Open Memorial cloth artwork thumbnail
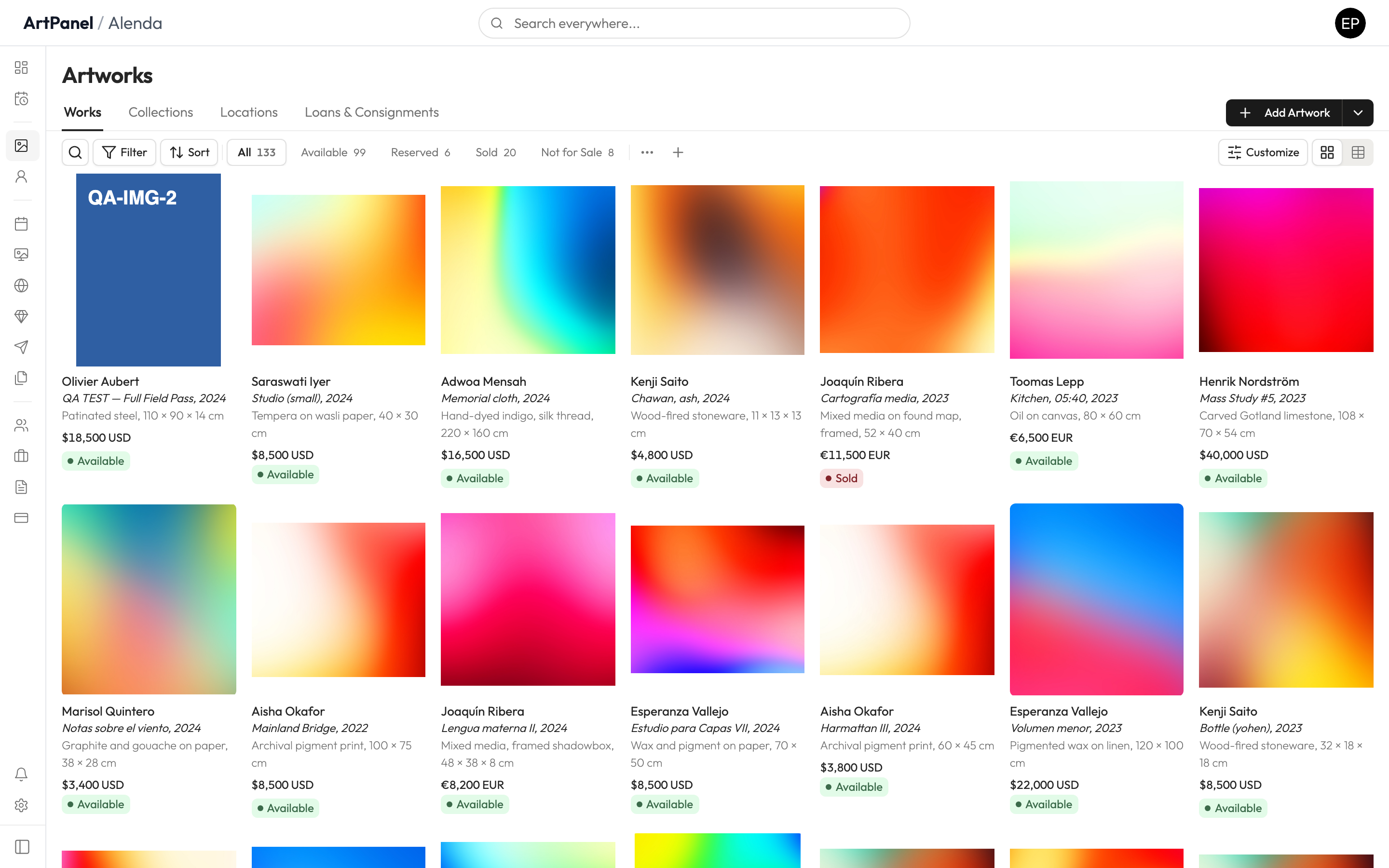 pyautogui.click(x=528, y=270)
